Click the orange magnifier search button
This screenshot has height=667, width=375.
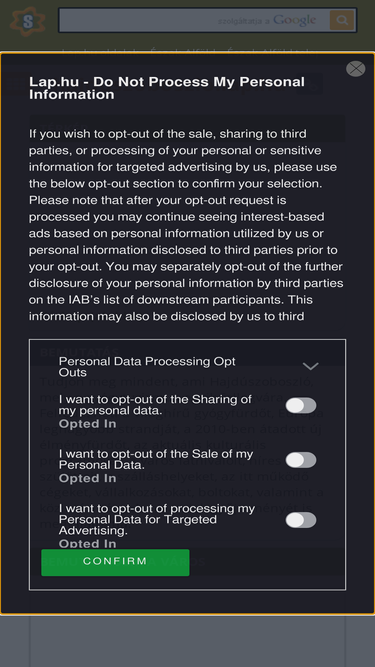[x=342, y=20]
